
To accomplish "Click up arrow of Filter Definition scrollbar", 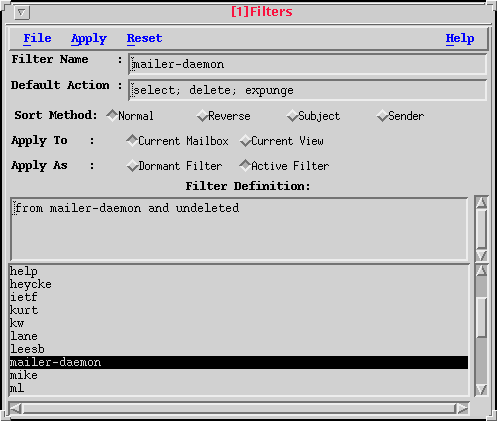I will [482, 202].
